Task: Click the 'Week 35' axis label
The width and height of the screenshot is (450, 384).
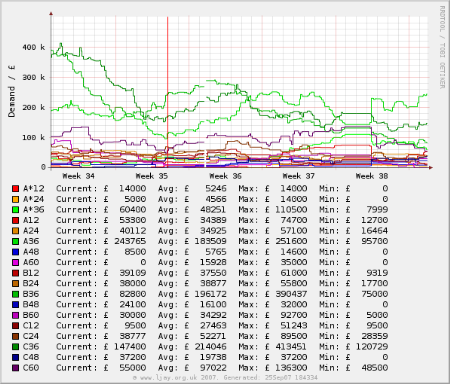Action: coord(152,176)
